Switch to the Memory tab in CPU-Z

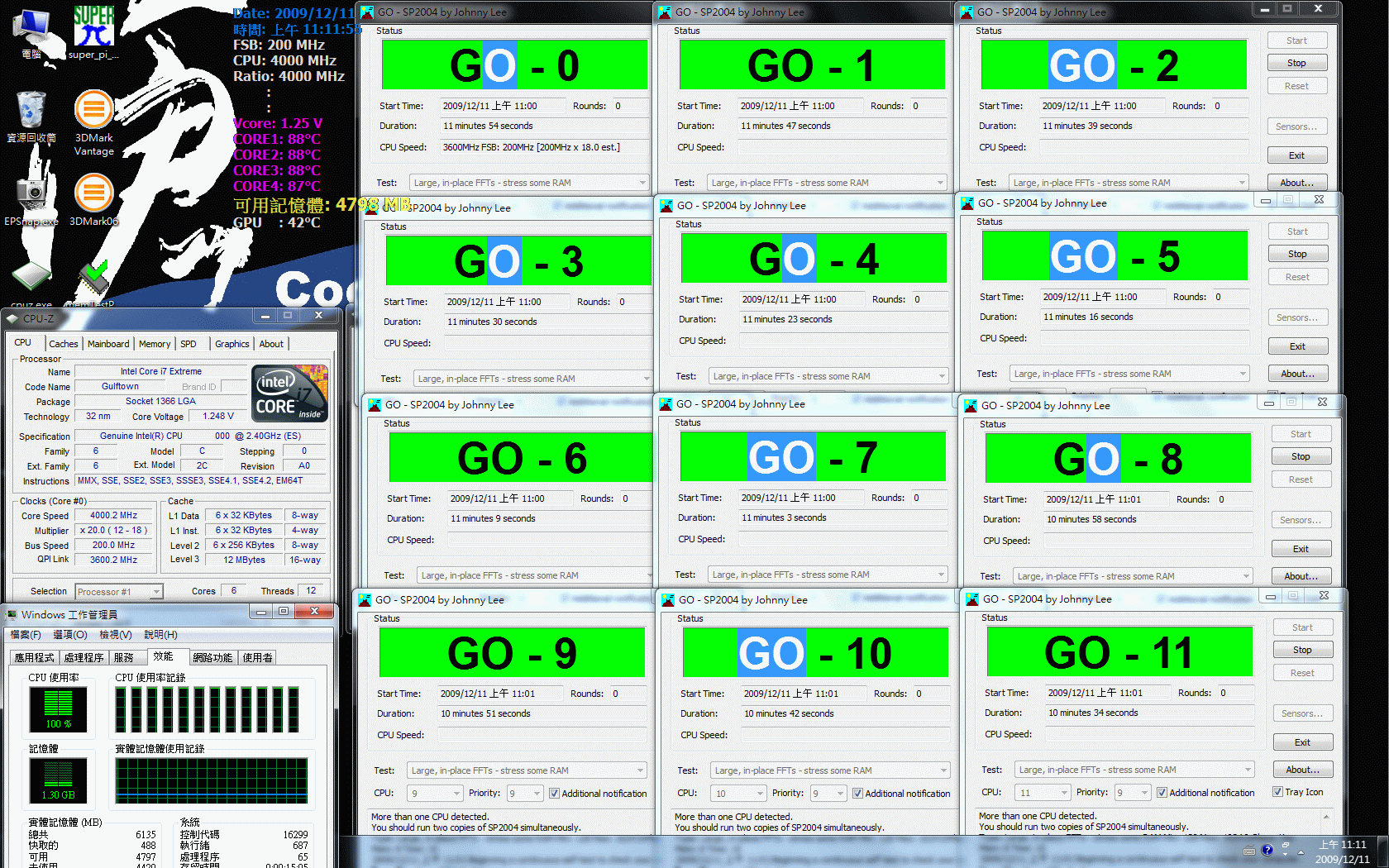pos(155,344)
